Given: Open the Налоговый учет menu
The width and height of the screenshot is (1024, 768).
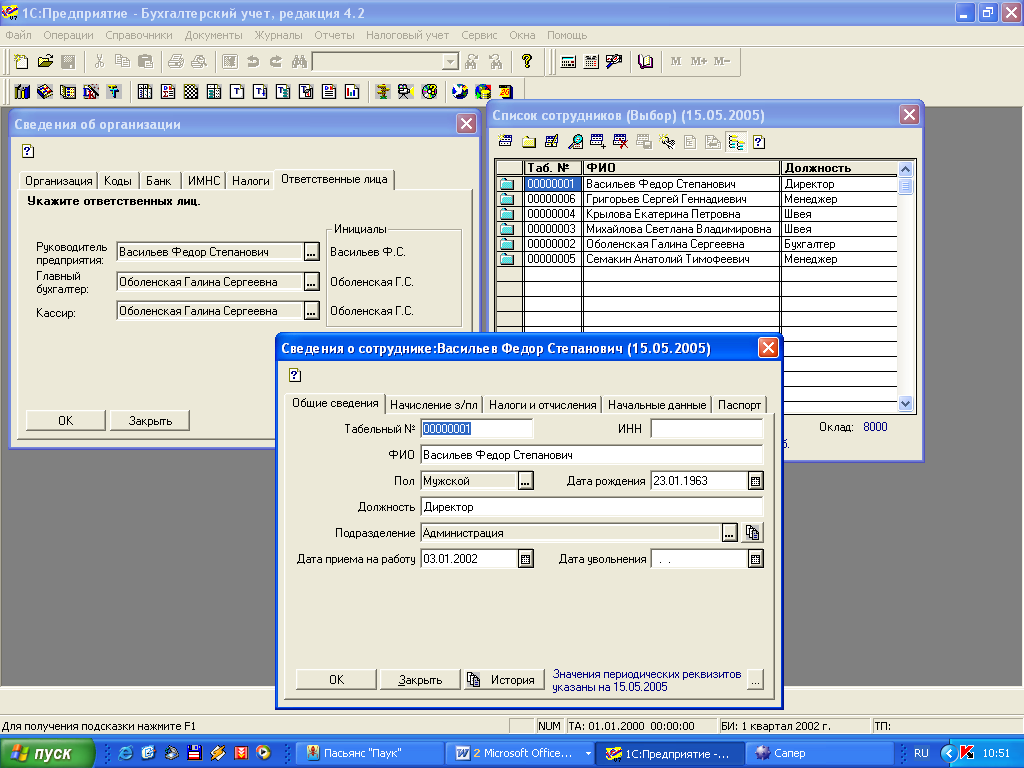Looking at the screenshot, I should click(x=408, y=35).
